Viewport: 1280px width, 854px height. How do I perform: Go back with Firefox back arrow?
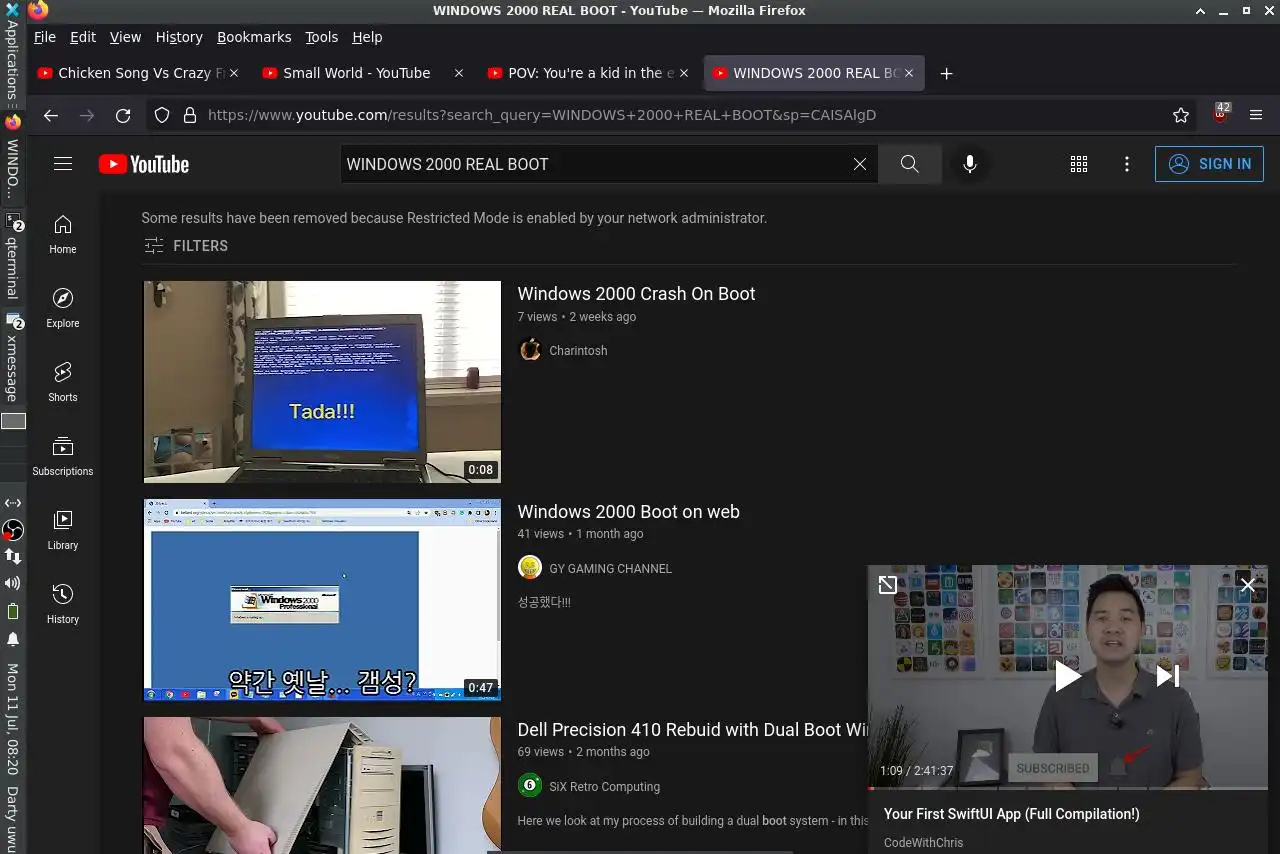(x=51, y=115)
